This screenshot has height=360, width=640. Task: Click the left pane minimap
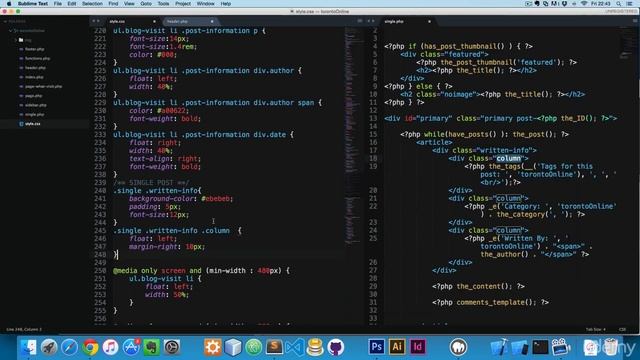point(353,135)
